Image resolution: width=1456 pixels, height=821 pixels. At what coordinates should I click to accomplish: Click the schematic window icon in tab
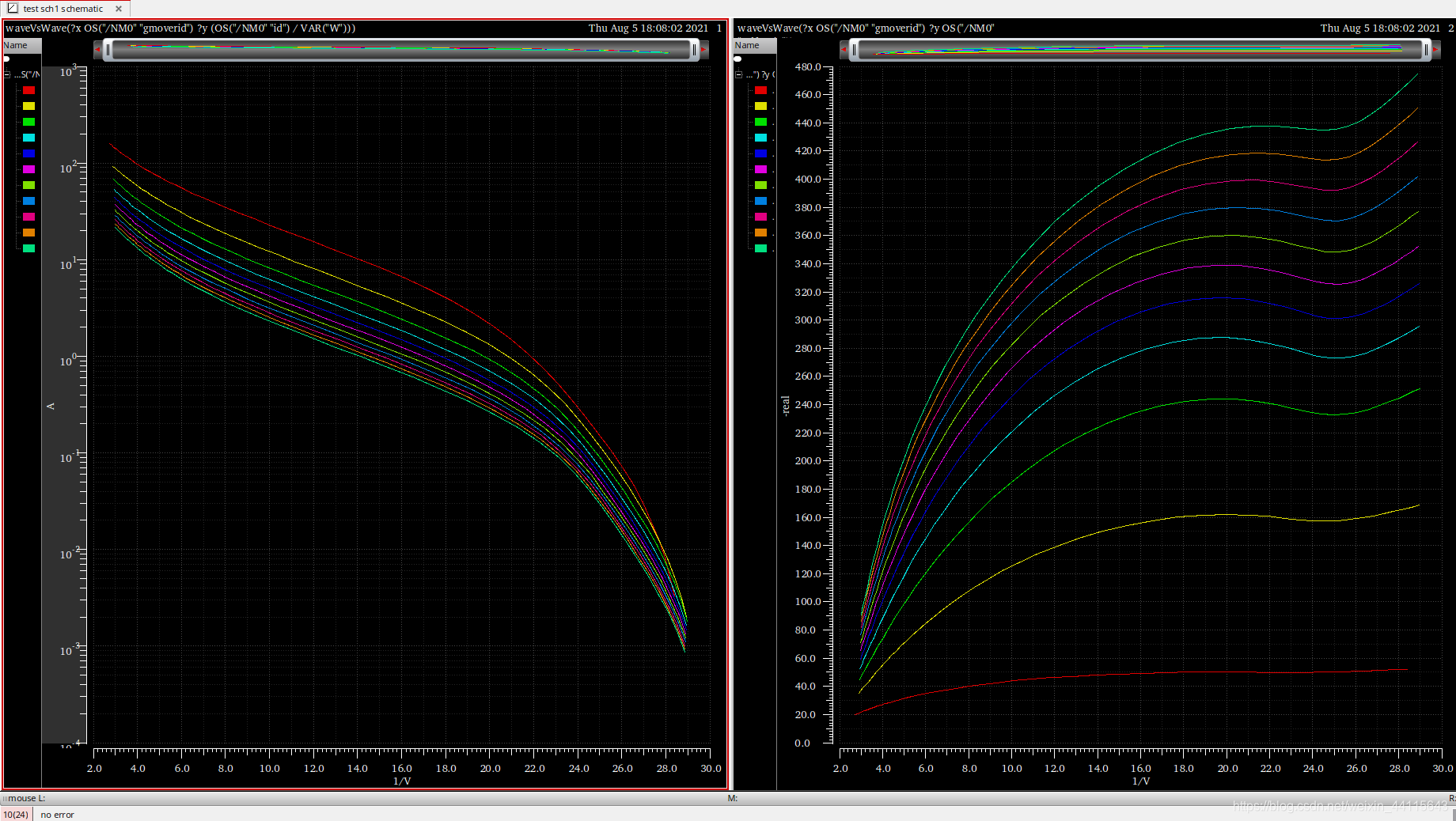click(x=12, y=8)
